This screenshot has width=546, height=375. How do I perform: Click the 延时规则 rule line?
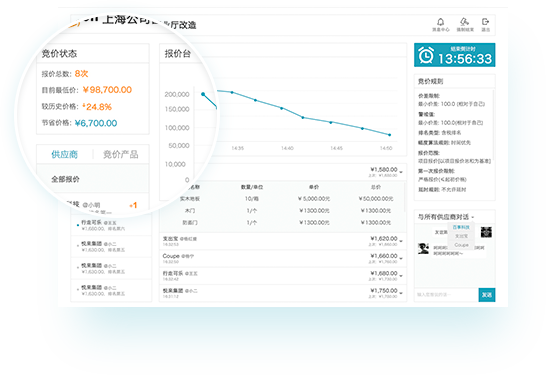[x=442, y=190]
